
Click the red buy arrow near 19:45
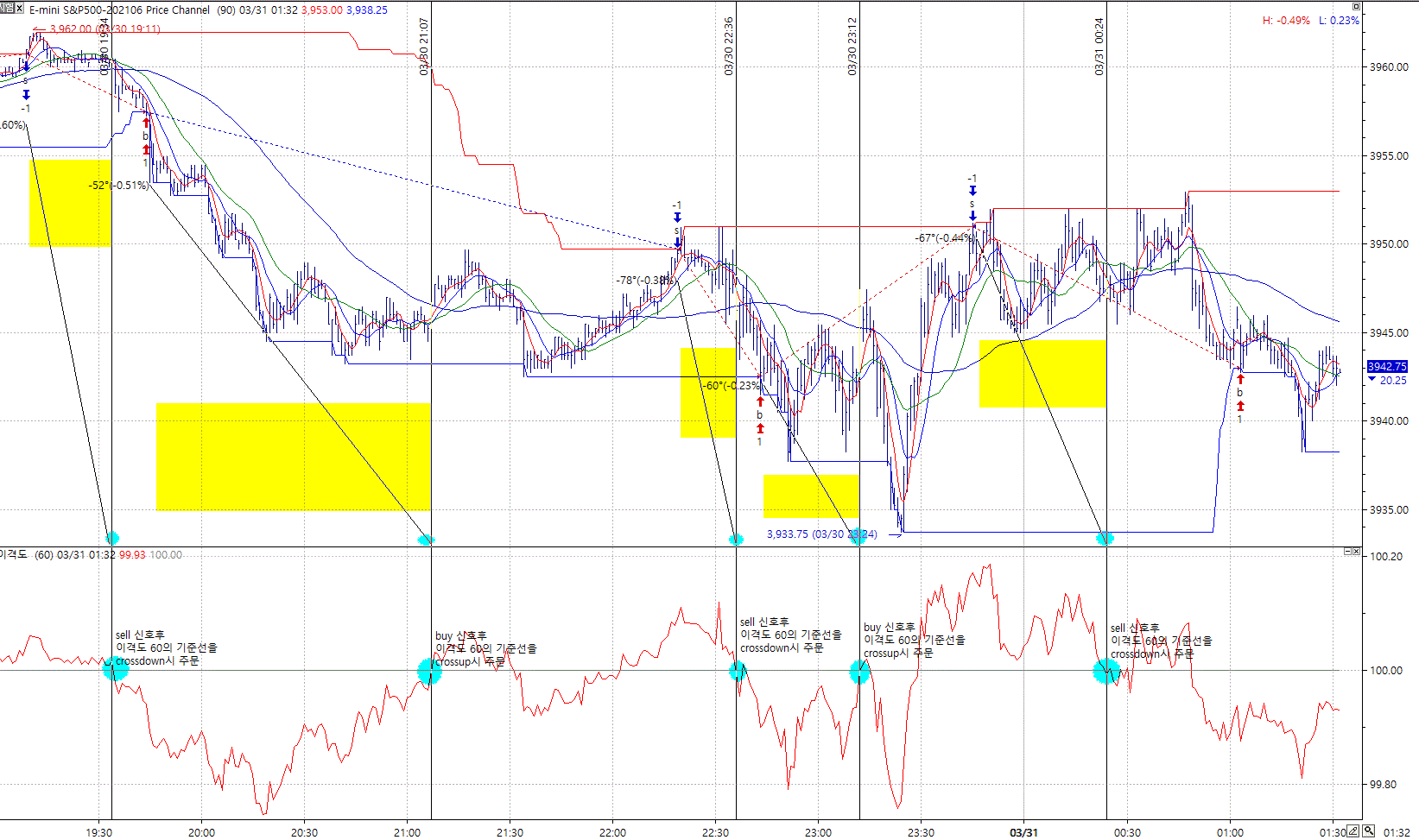click(146, 123)
